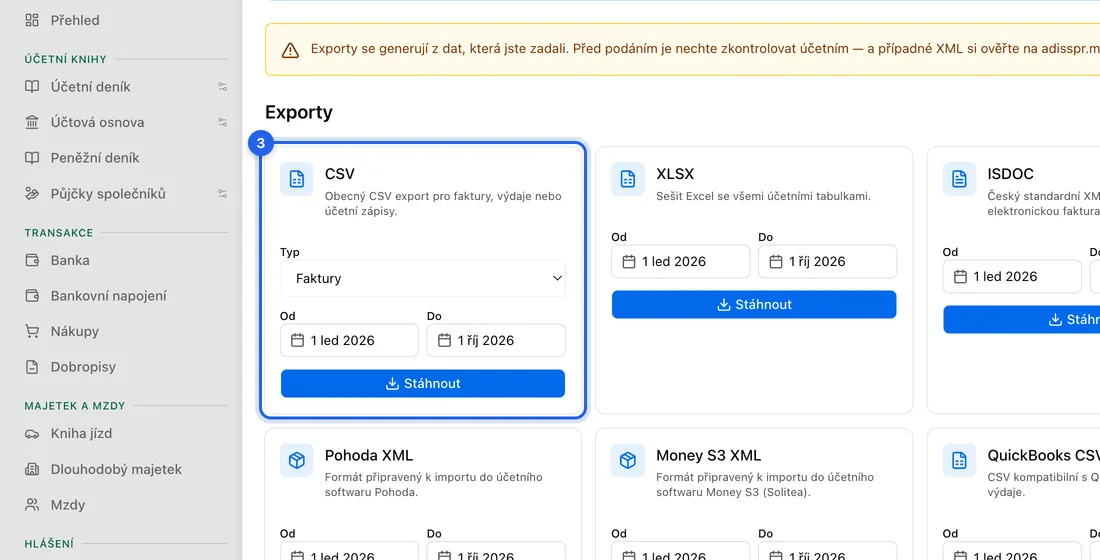
Task: Click the QuickBooks CSV spreadsheet icon
Action: click(x=959, y=460)
